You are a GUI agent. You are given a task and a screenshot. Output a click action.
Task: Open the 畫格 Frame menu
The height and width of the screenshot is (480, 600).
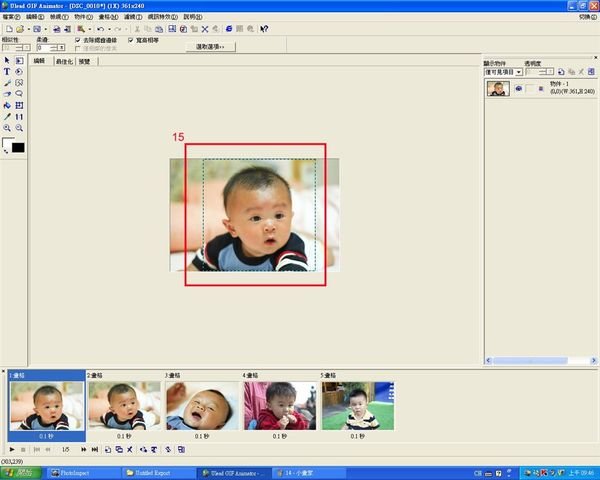(108, 17)
